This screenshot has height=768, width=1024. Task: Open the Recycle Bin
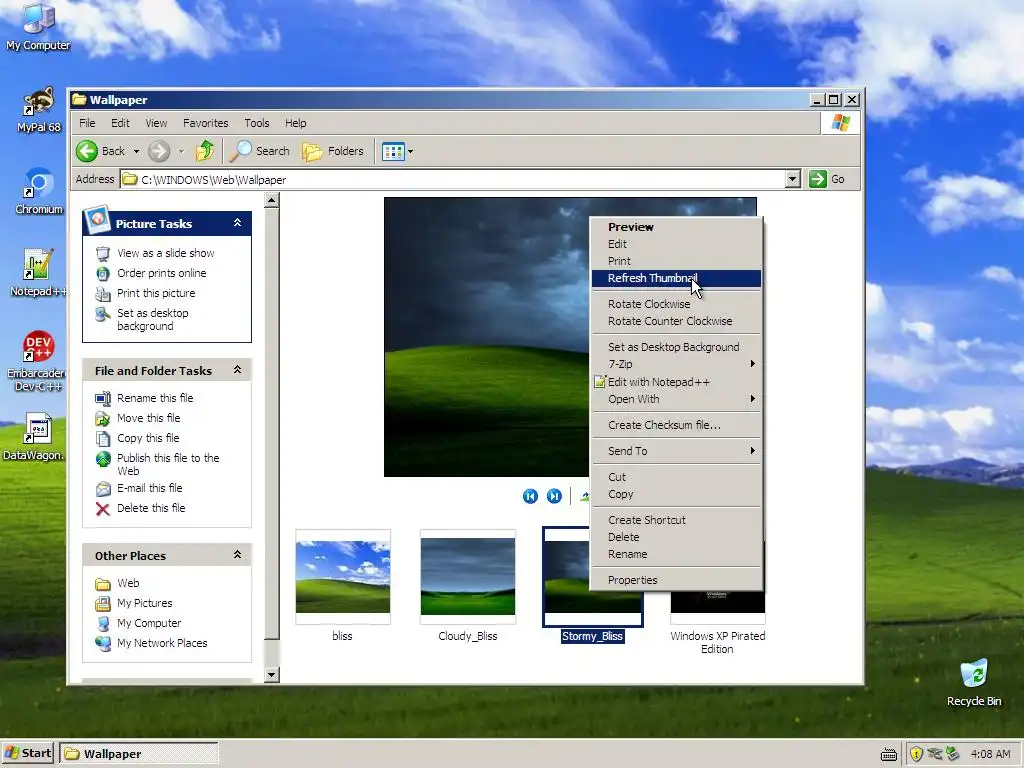(x=974, y=683)
